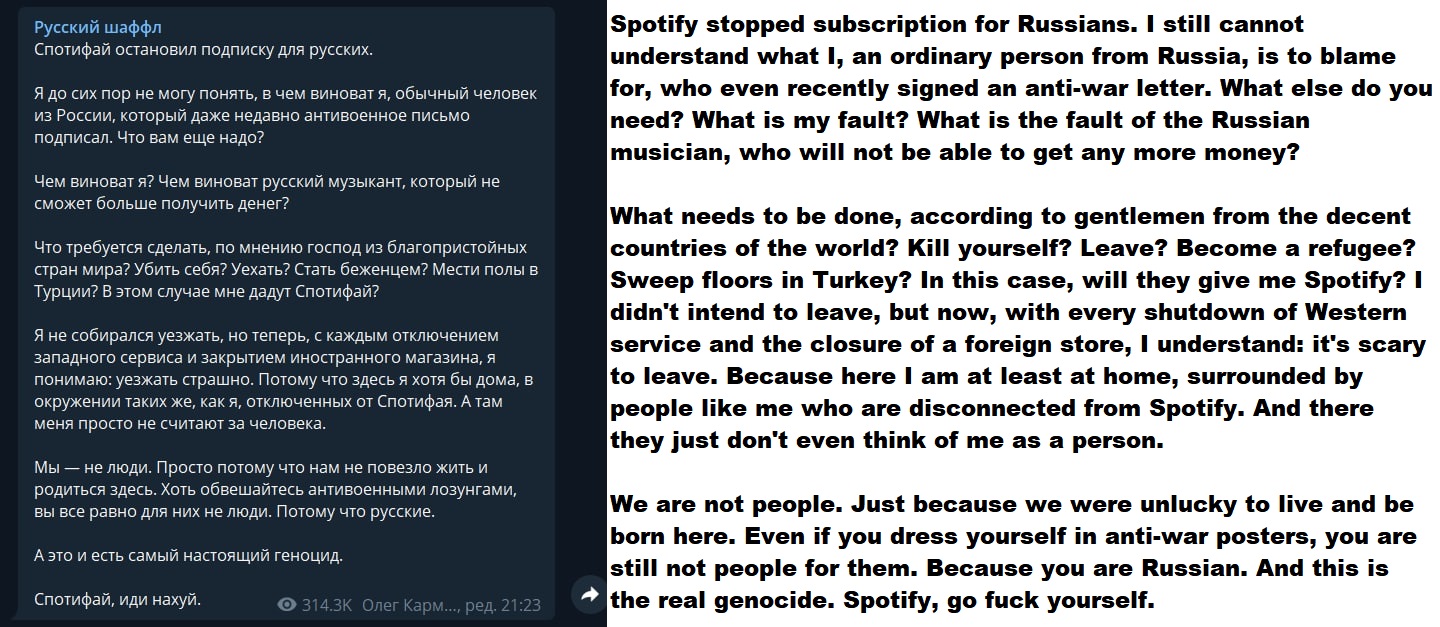1440x627 pixels.
Task: Click the paragraph starting Я не собирался уезжать
Action: (285, 379)
